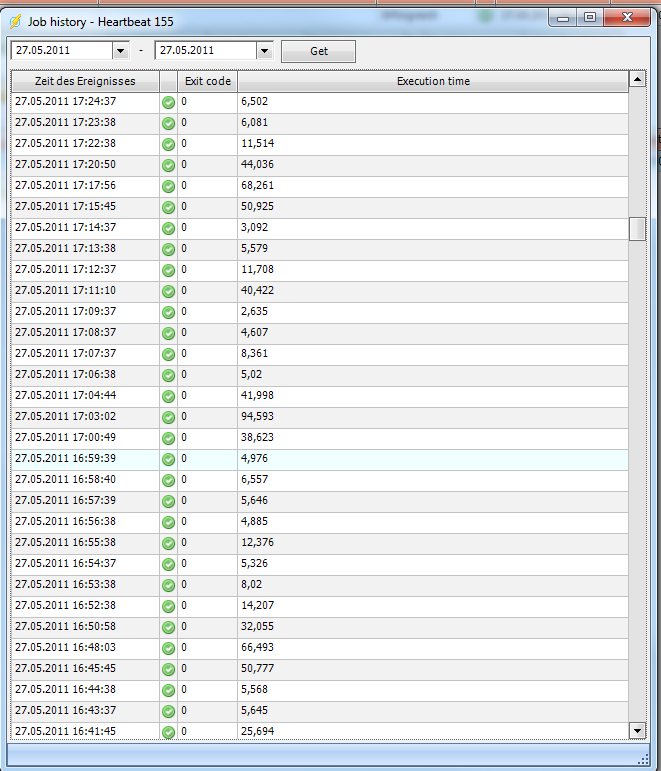Click the scroll down arrow of the list
The width and height of the screenshot is (661, 771).
[637, 731]
